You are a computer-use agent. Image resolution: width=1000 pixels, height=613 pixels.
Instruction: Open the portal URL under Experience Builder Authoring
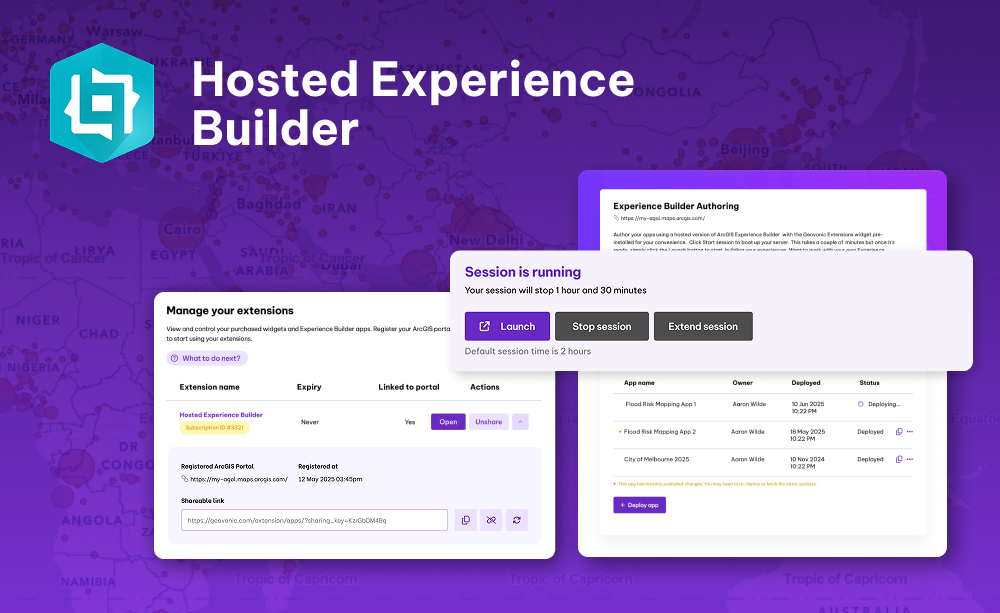(x=663, y=218)
